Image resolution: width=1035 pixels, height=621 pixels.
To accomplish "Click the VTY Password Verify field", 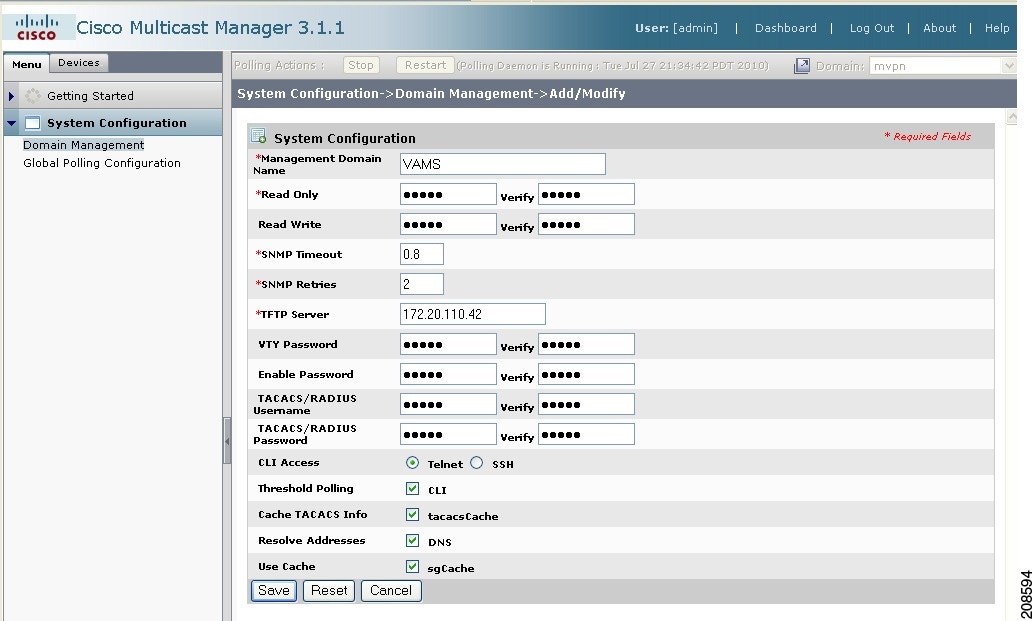I will [x=586, y=344].
